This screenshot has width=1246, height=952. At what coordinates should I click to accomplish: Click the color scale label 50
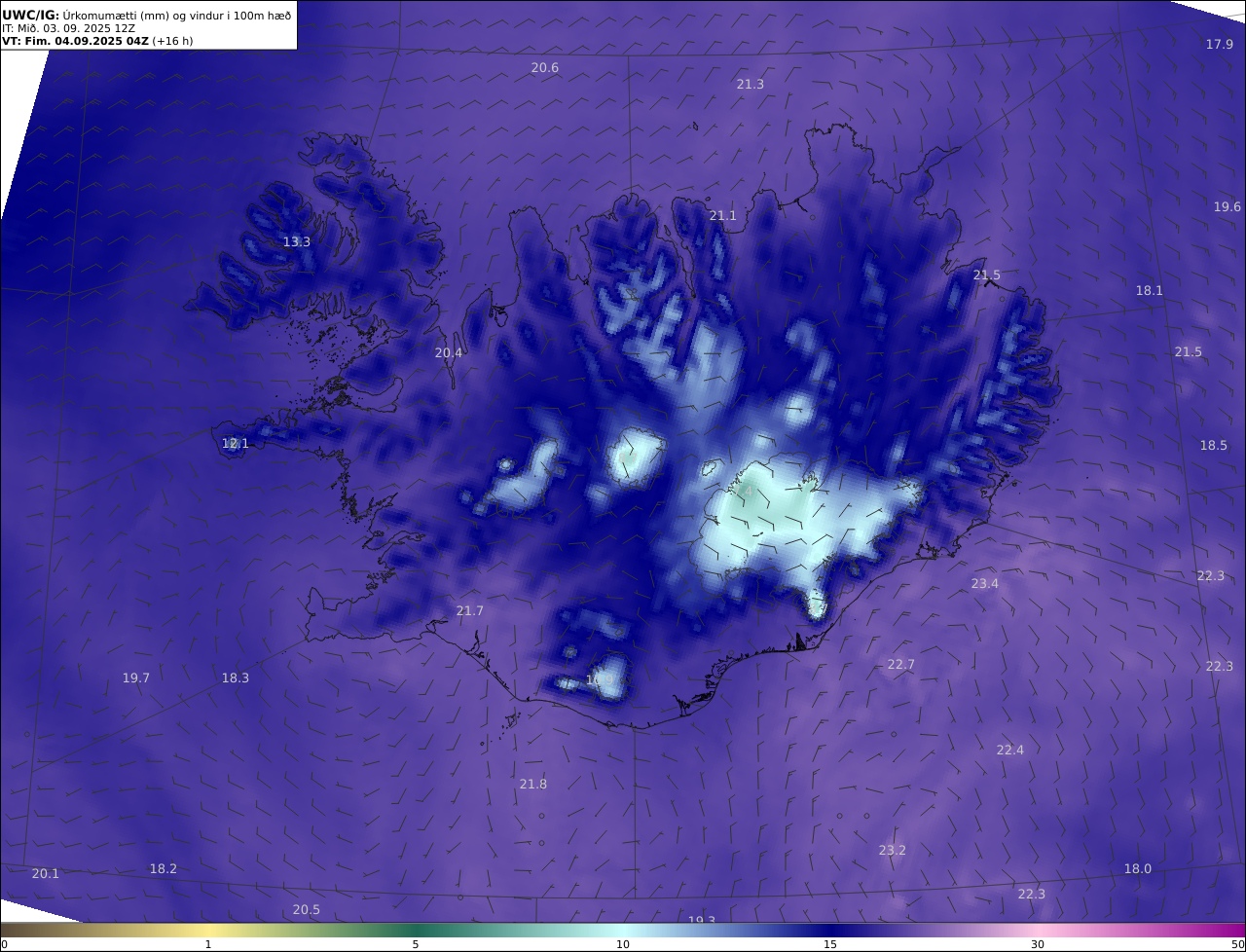pyautogui.click(x=1238, y=944)
